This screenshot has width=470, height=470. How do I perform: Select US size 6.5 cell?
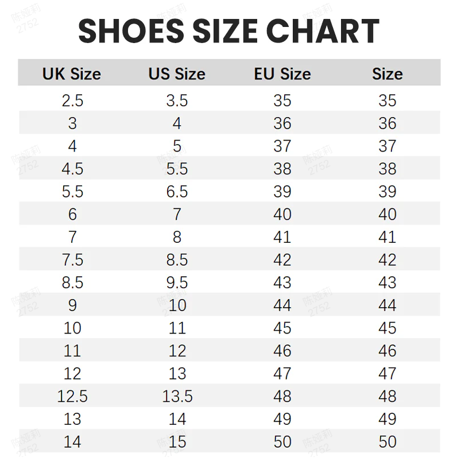pyautogui.click(x=177, y=191)
